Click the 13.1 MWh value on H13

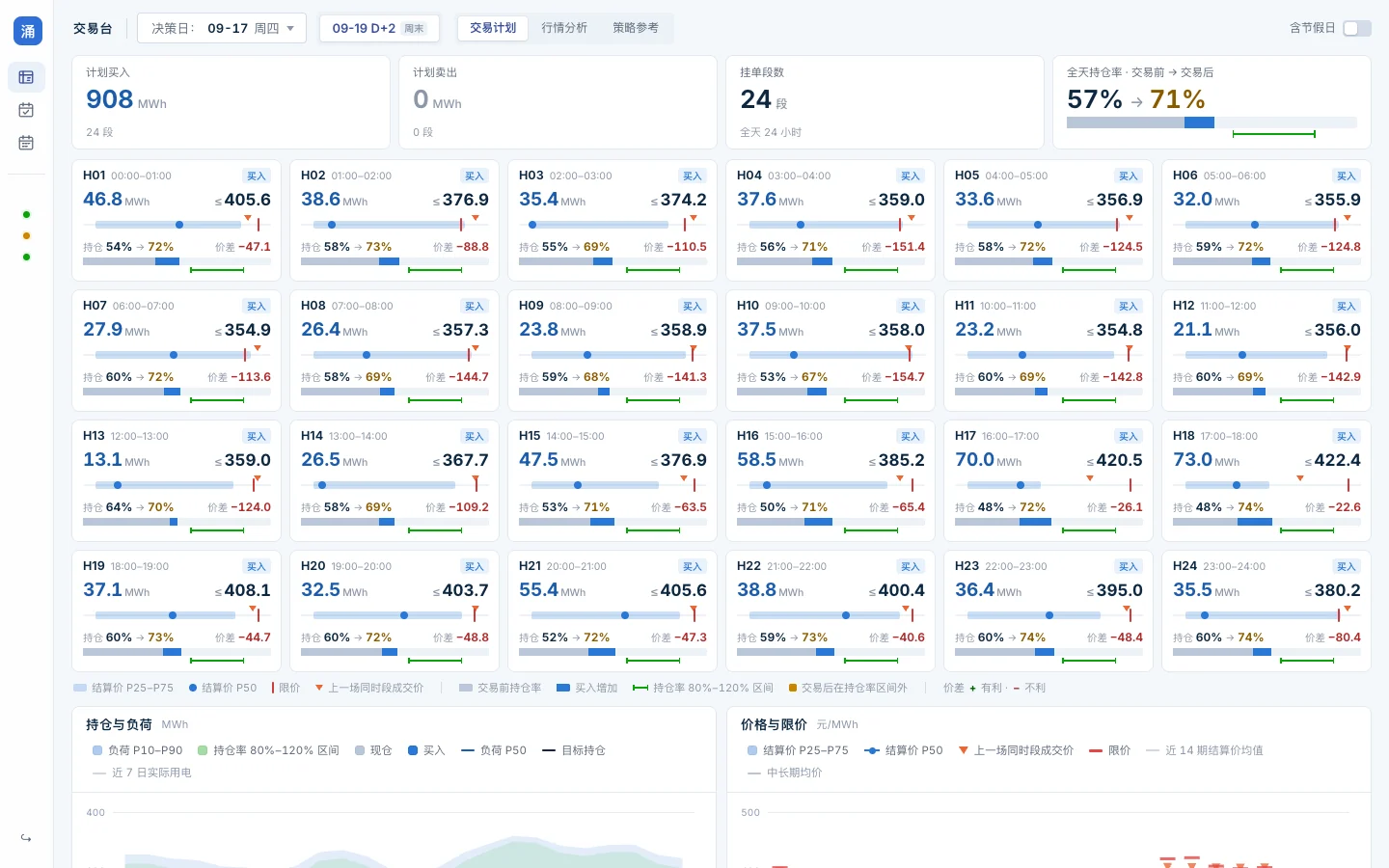(117, 460)
